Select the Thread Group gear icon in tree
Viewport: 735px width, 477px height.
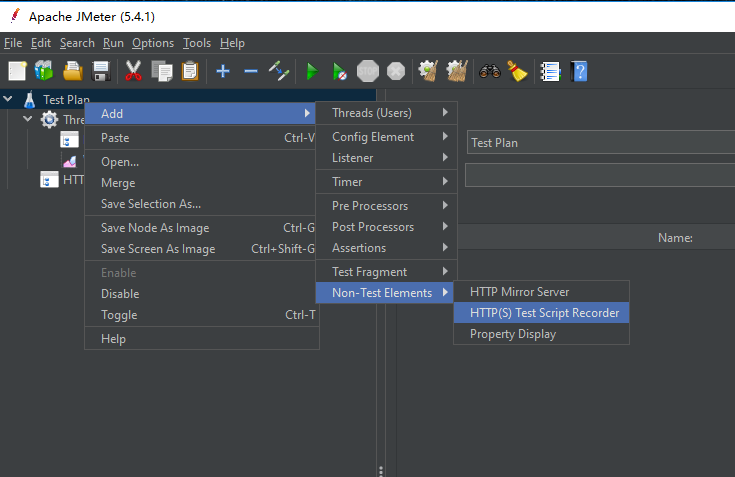(49, 119)
